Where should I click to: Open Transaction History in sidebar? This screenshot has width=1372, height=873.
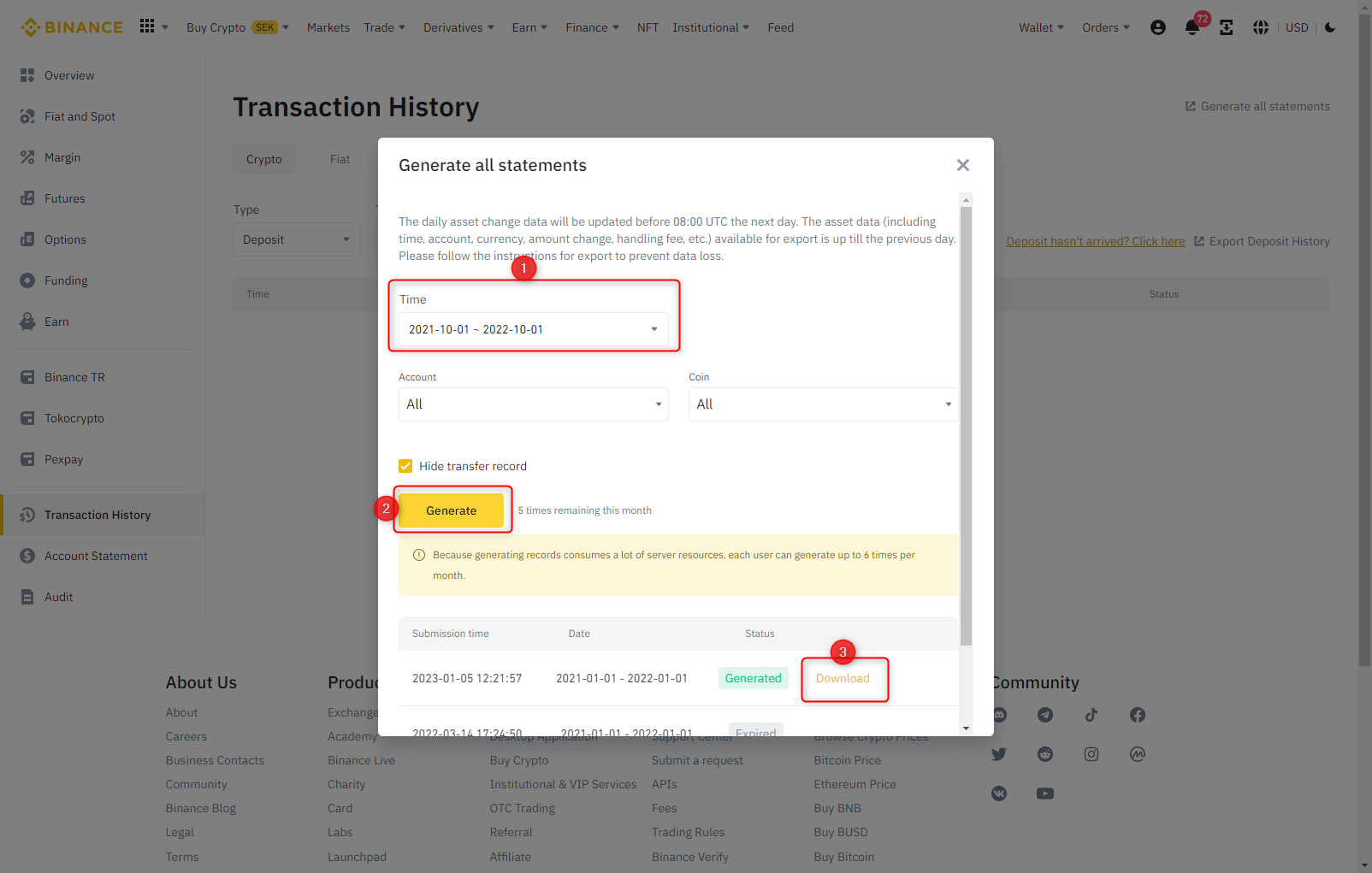[x=103, y=515]
